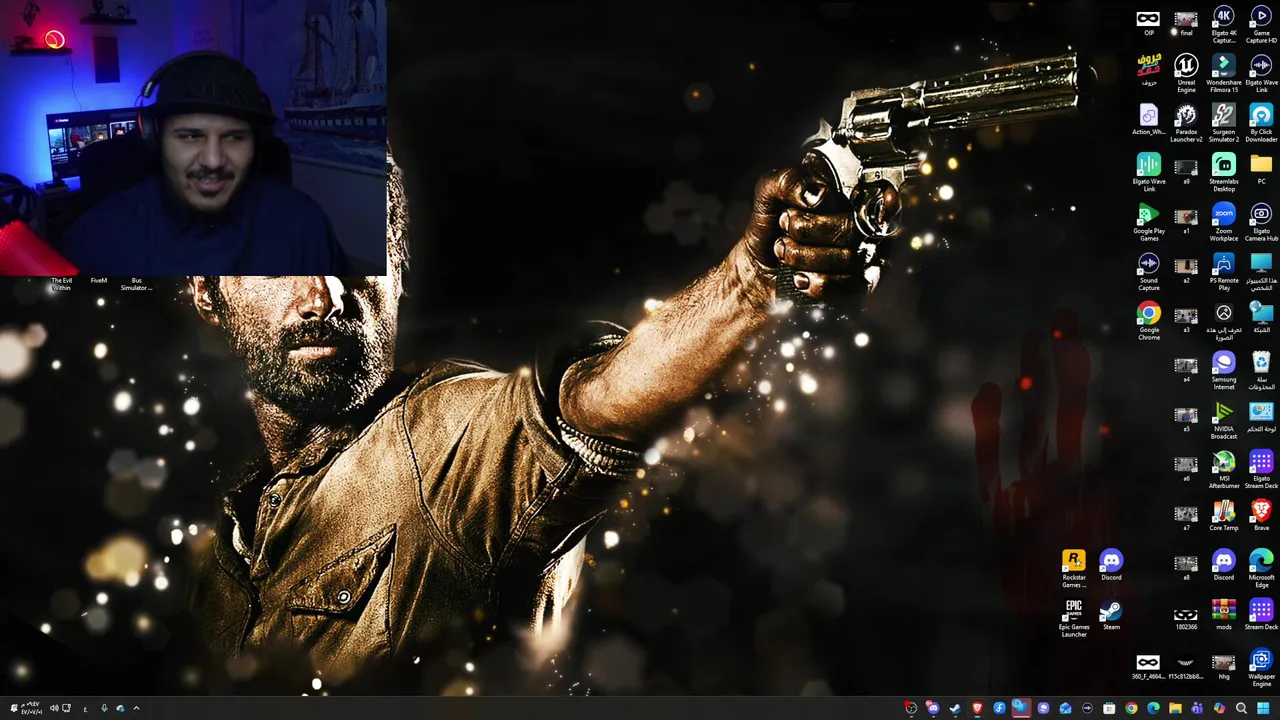Launch By Click Downloader from desktop
Viewport: 1280px width, 720px height.
(x=1261, y=122)
